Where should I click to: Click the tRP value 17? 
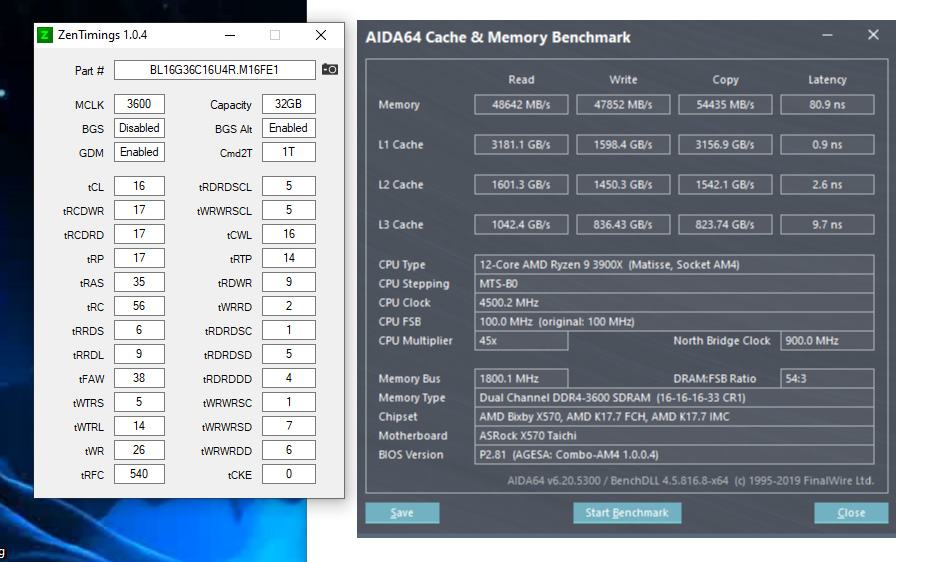139,258
